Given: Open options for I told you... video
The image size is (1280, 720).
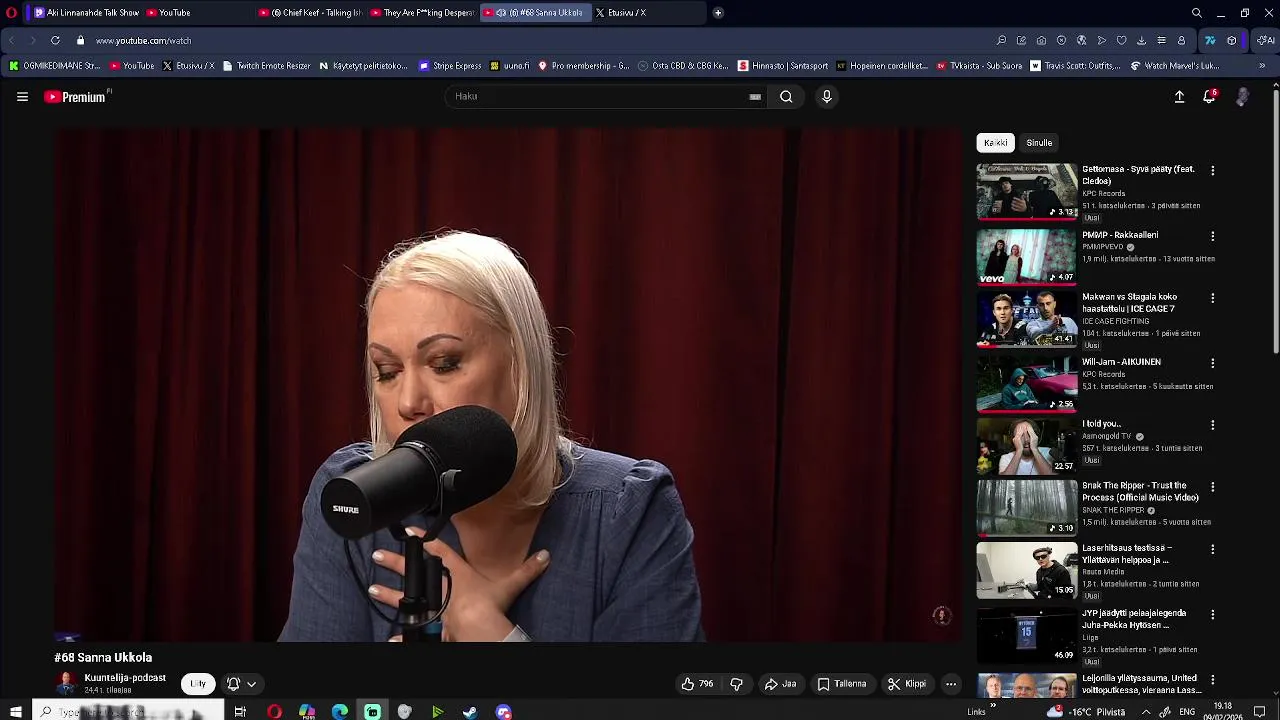Looking at the screenshot, I should point(1212,426).
